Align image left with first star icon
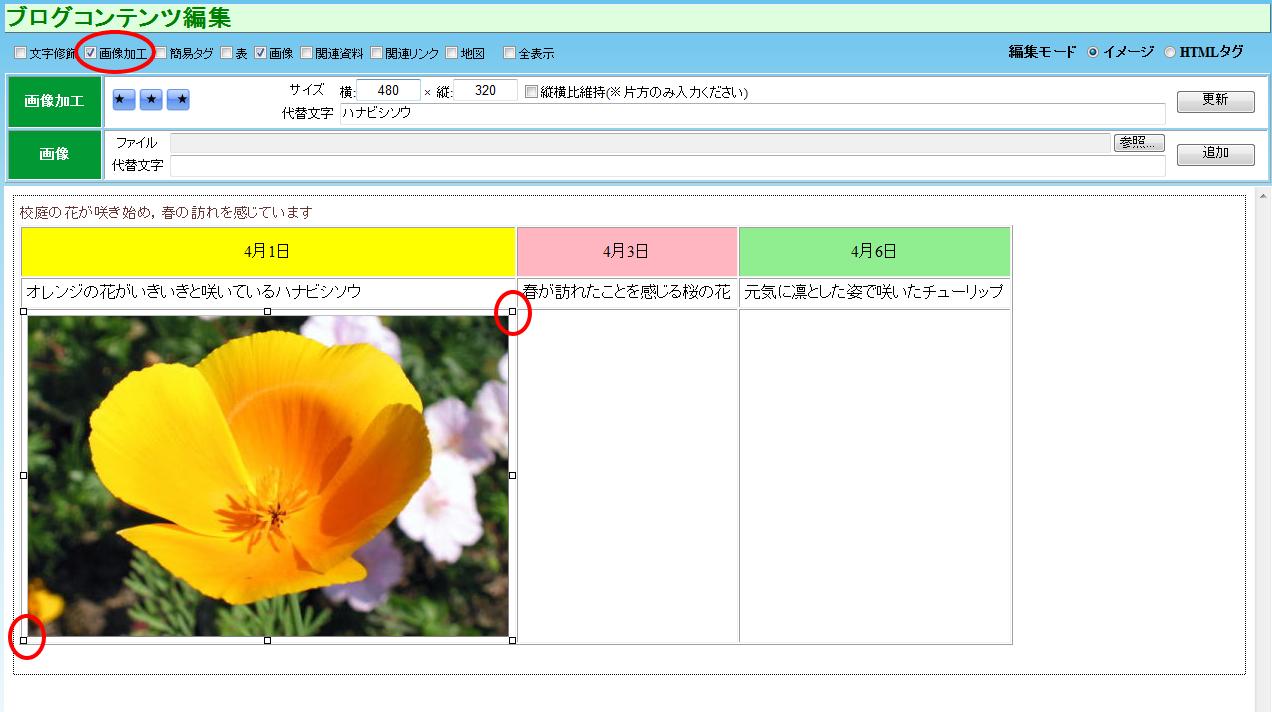This screenshot has height=712, width=1272. (124, 100)
